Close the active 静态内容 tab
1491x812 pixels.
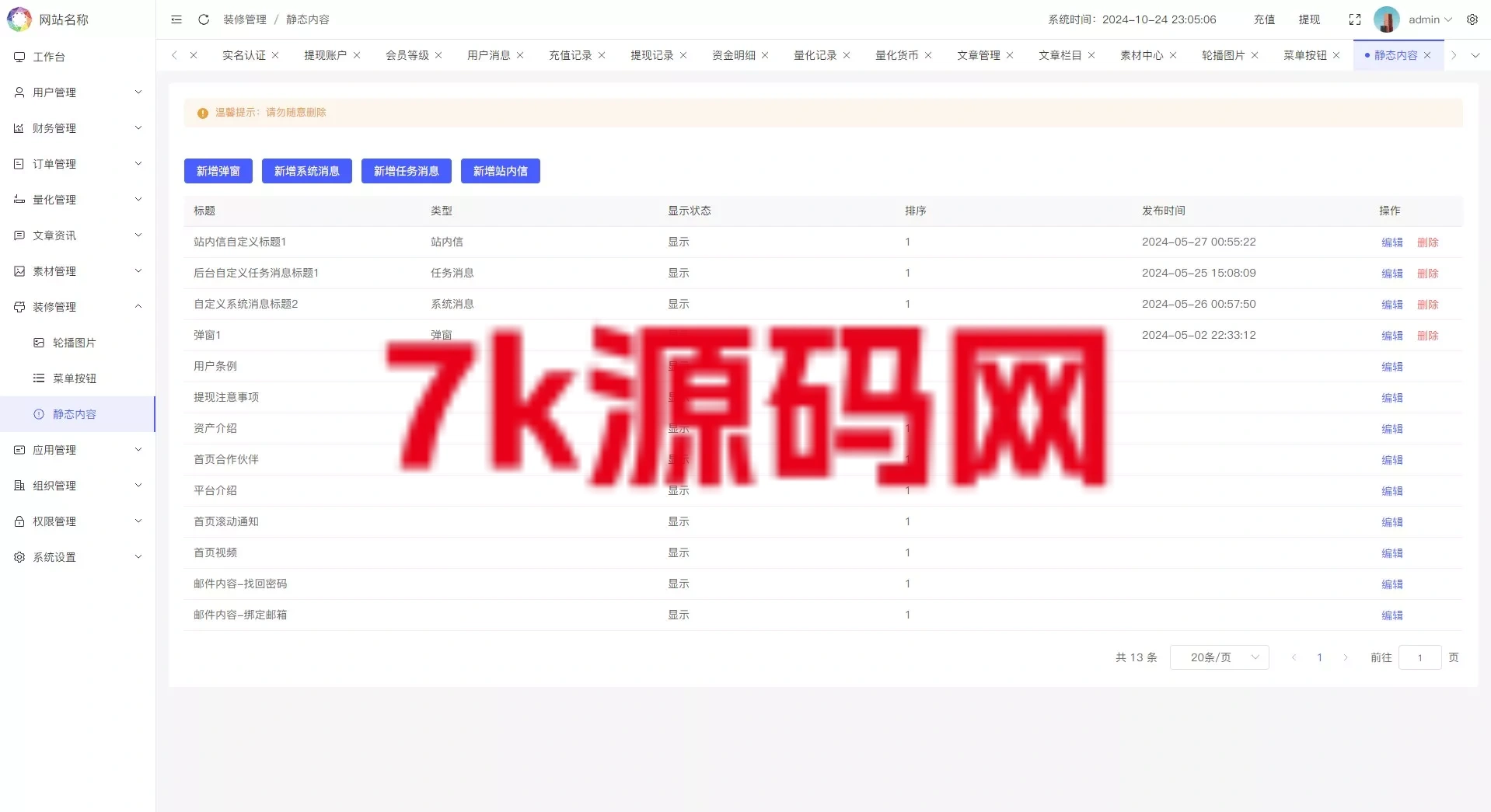(x=1427, y=55)
